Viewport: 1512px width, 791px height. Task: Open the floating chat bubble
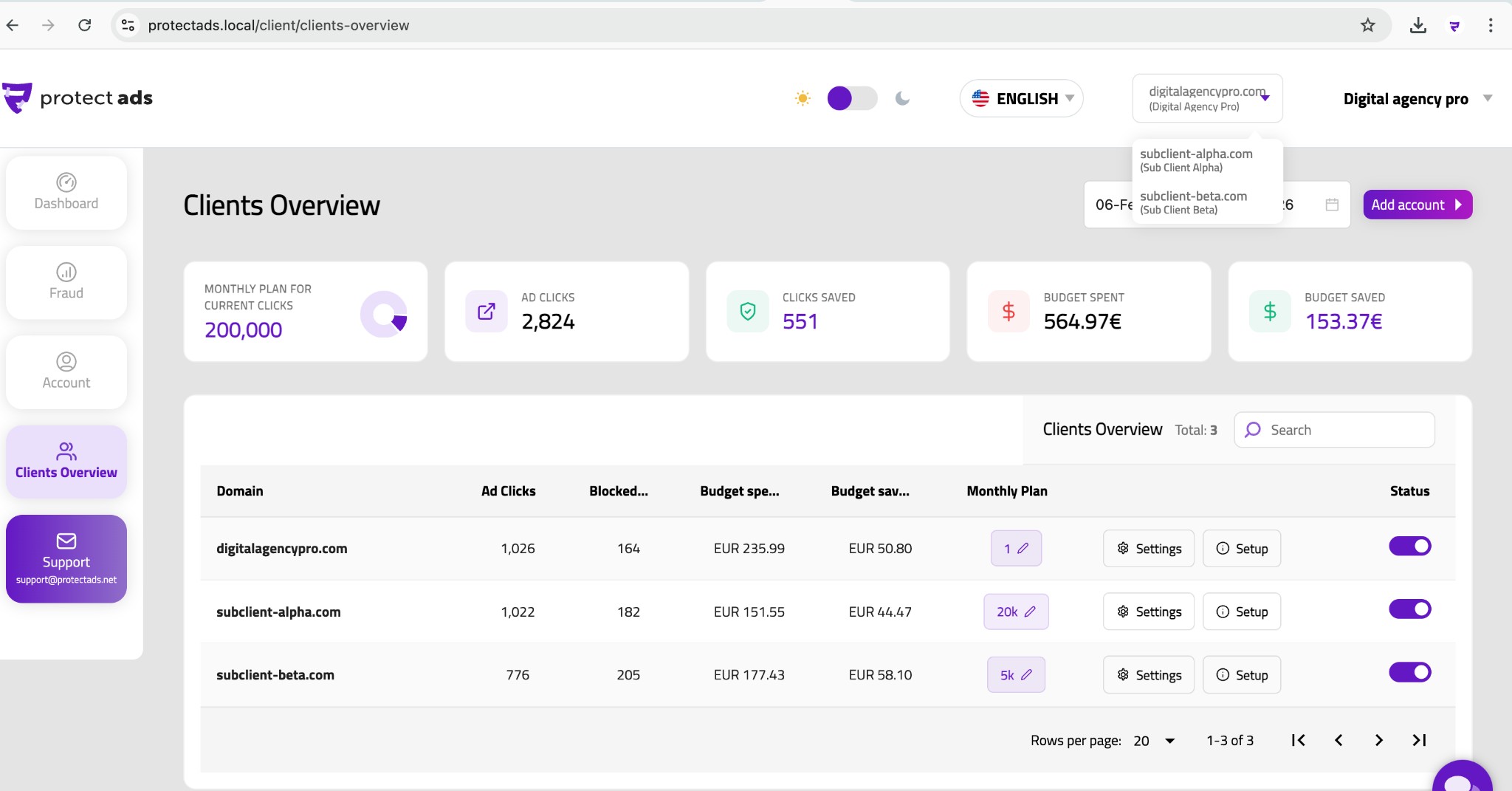click(x=1461, y=780)
